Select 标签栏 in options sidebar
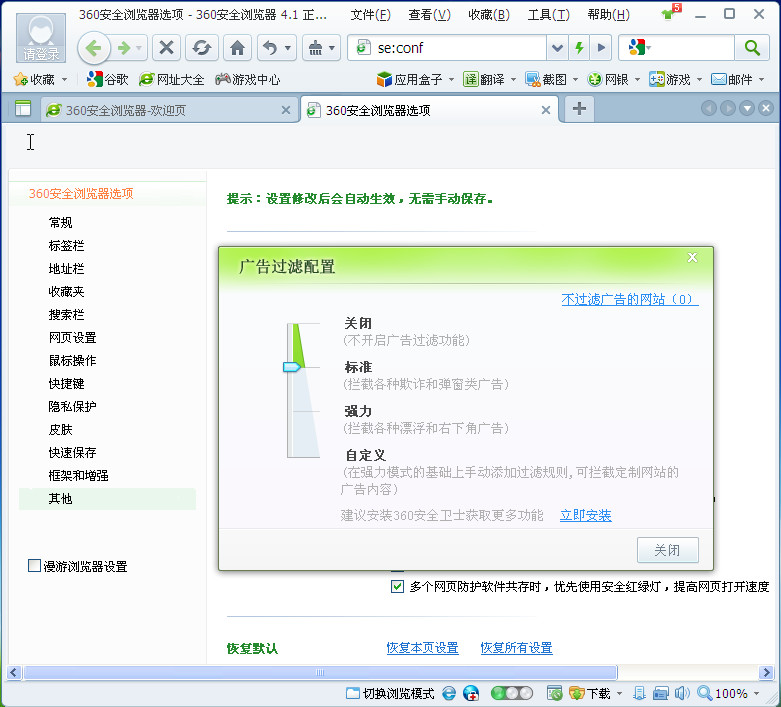781x707 pixels. pos(66,245)
